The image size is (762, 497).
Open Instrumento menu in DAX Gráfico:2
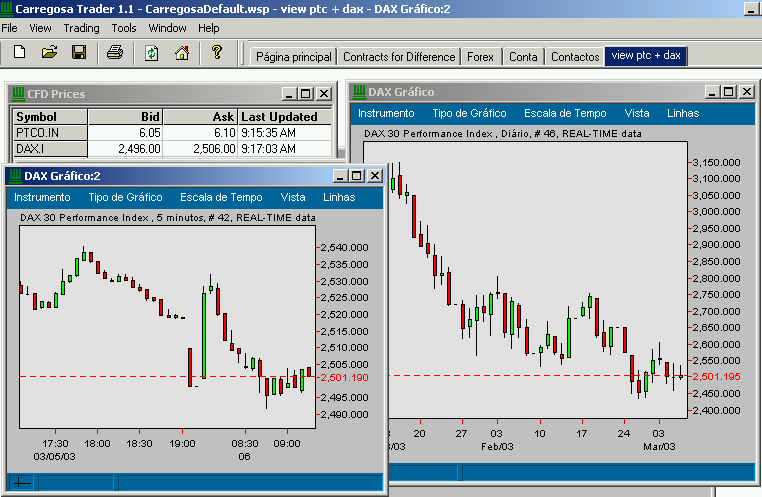tap(42, 197)
